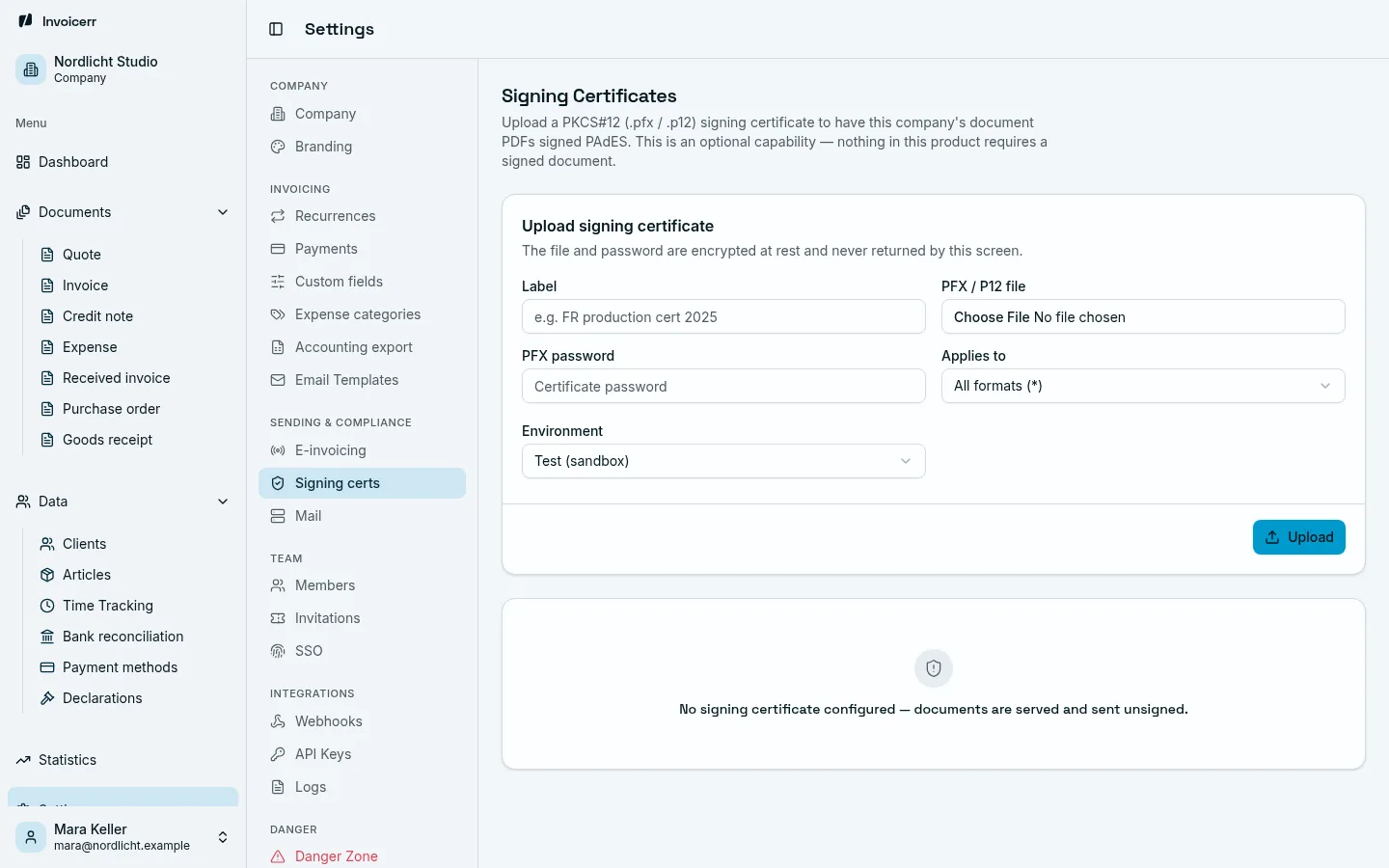Focus the Label input field
The image size is (1389, 868).
pyautogui.click(x=723, y=316)
